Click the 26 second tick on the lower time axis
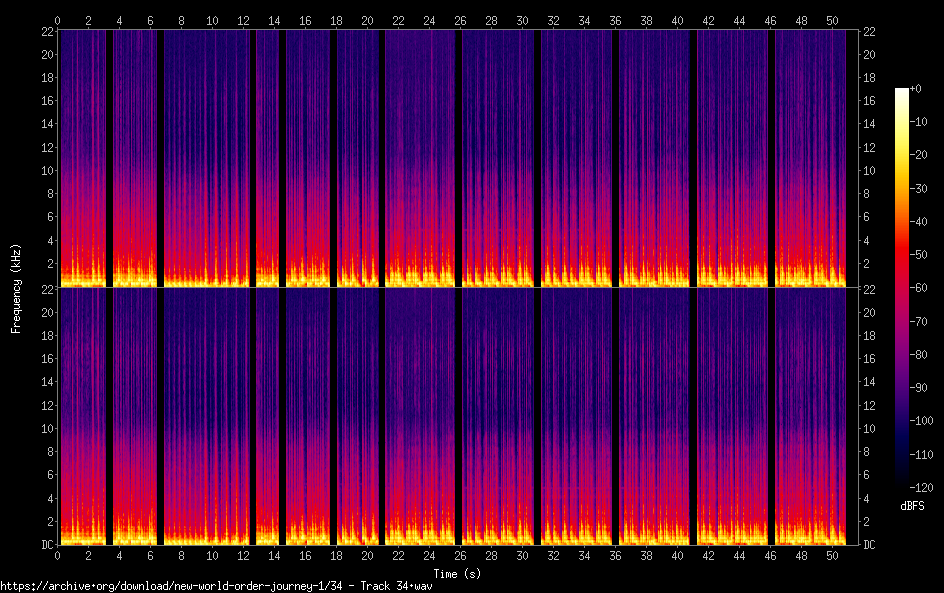This screenshot has height=593, width=944. [460, 555]
